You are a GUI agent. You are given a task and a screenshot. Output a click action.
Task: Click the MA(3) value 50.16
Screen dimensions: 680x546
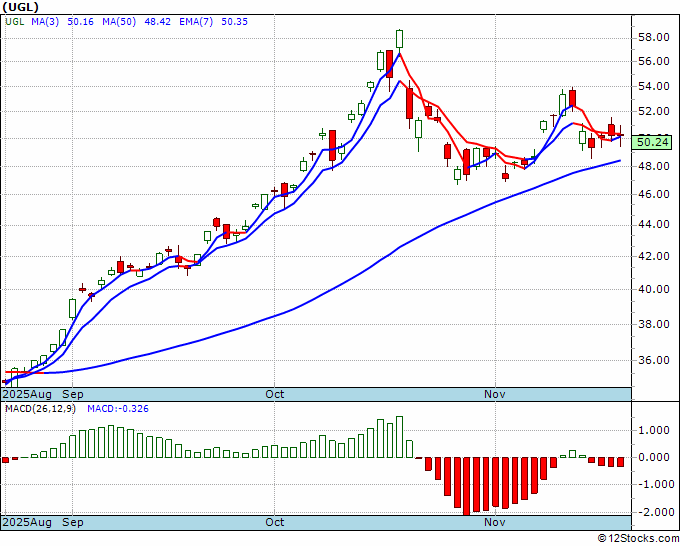80,21
